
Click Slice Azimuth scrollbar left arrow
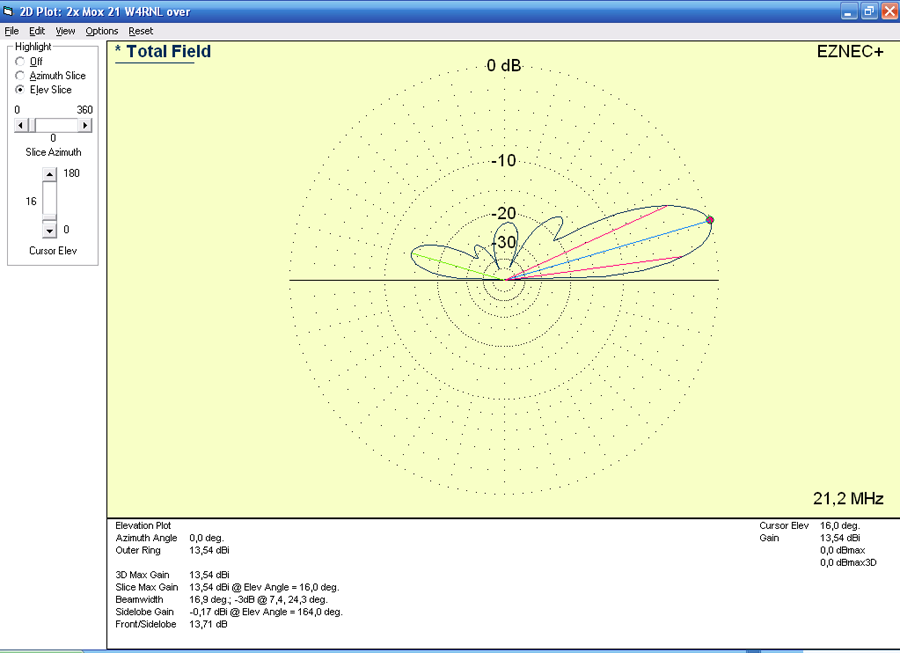tap(21, 125)
